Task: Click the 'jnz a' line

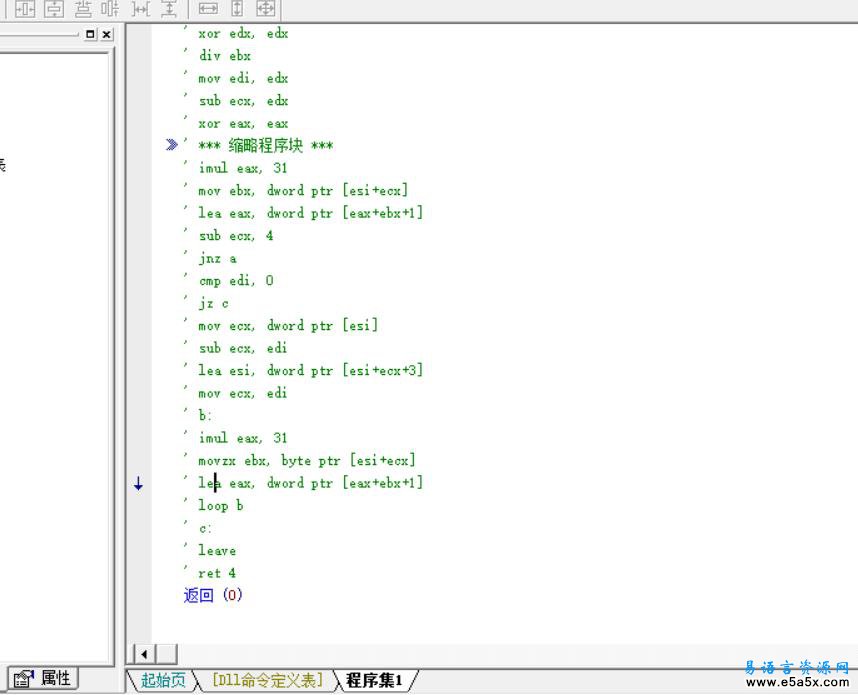Action: [x=217, y=258]
